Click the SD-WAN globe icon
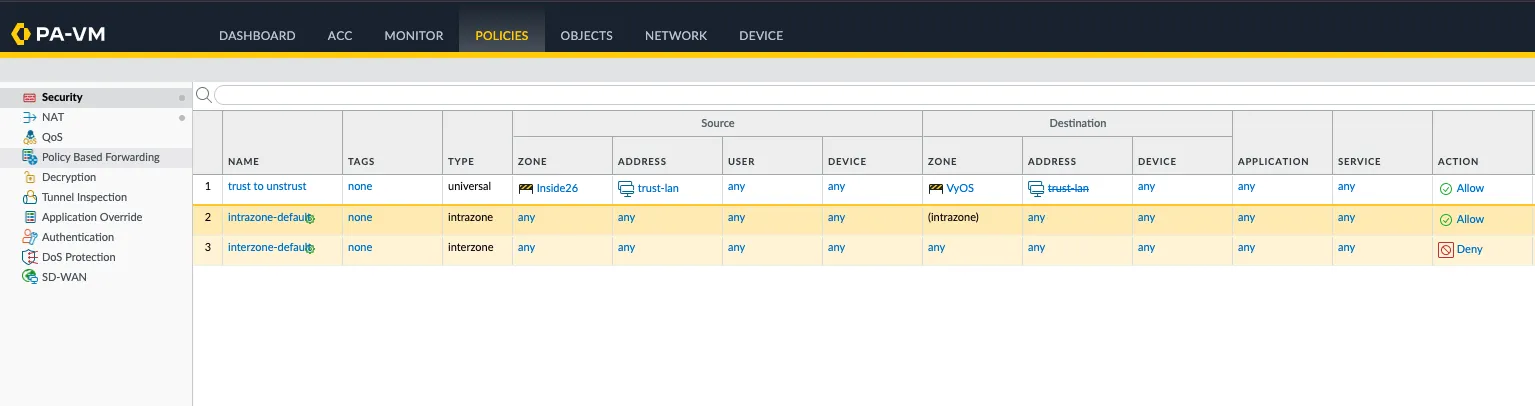The height and width of the screenshot is (406, 1535). pos(29,277)
